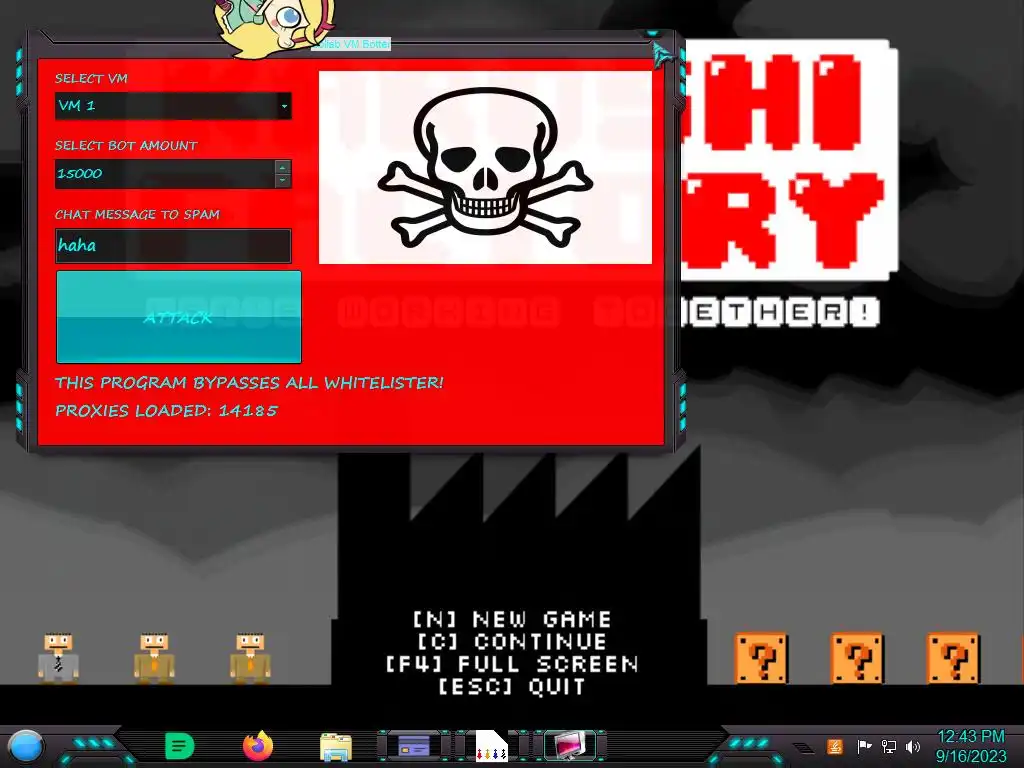Switch to the game document taskbar item
1024x768 pixels.
(492, 746)
